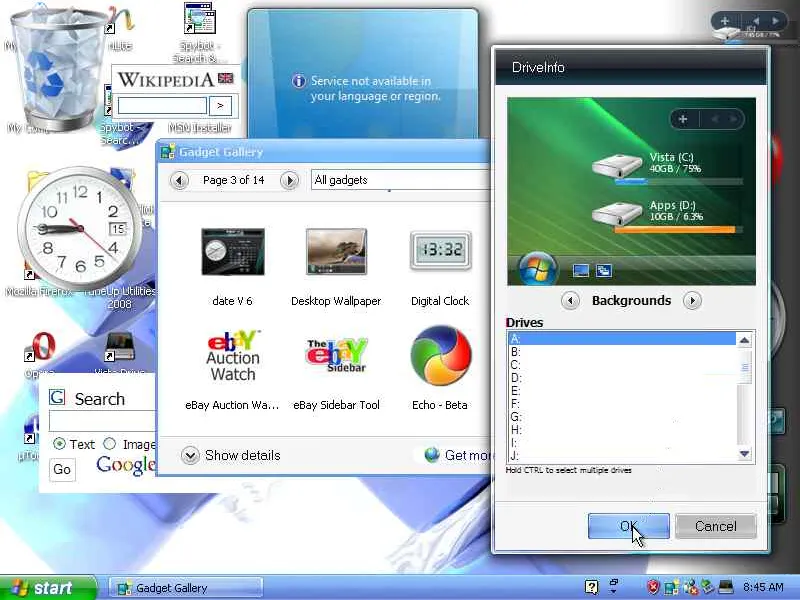Open Get more gadgets online link

point(458,455)
